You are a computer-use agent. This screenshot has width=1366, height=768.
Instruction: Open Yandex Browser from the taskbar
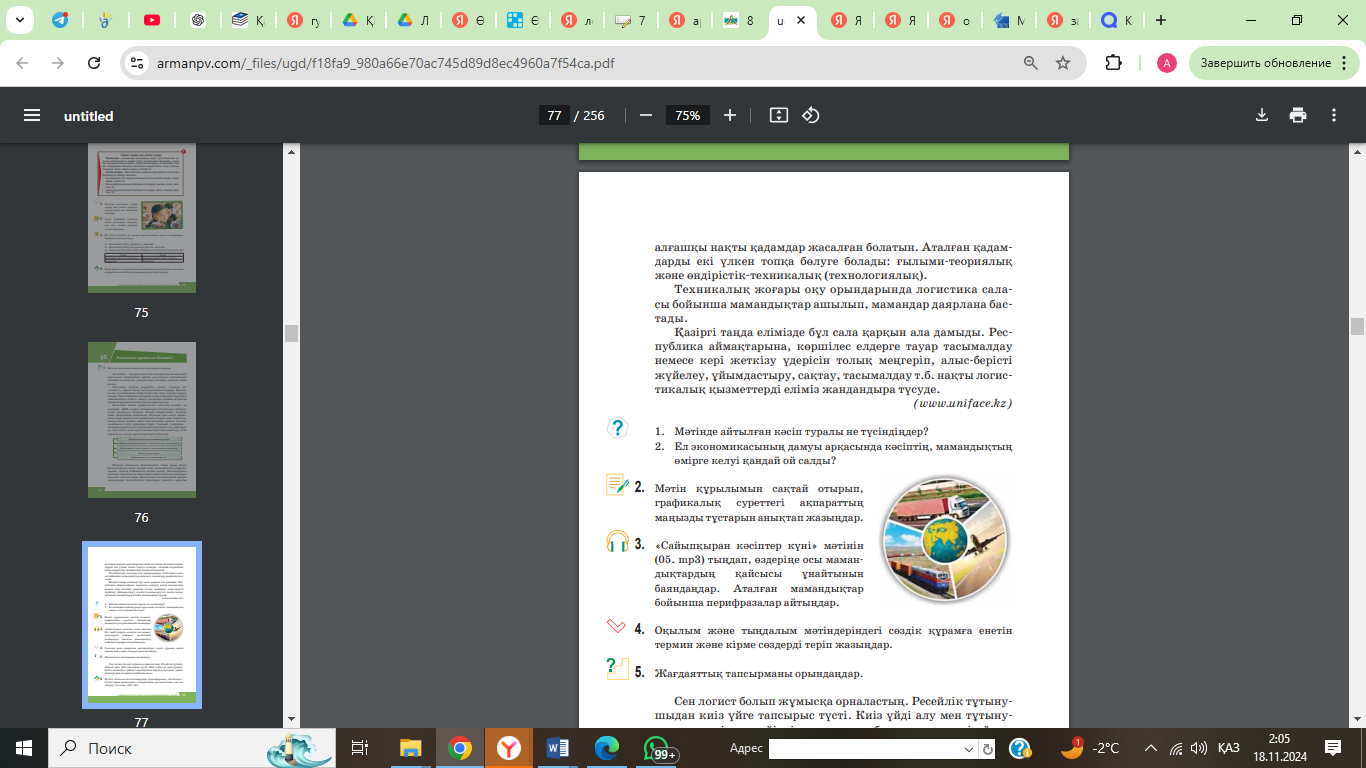point(510,748)
